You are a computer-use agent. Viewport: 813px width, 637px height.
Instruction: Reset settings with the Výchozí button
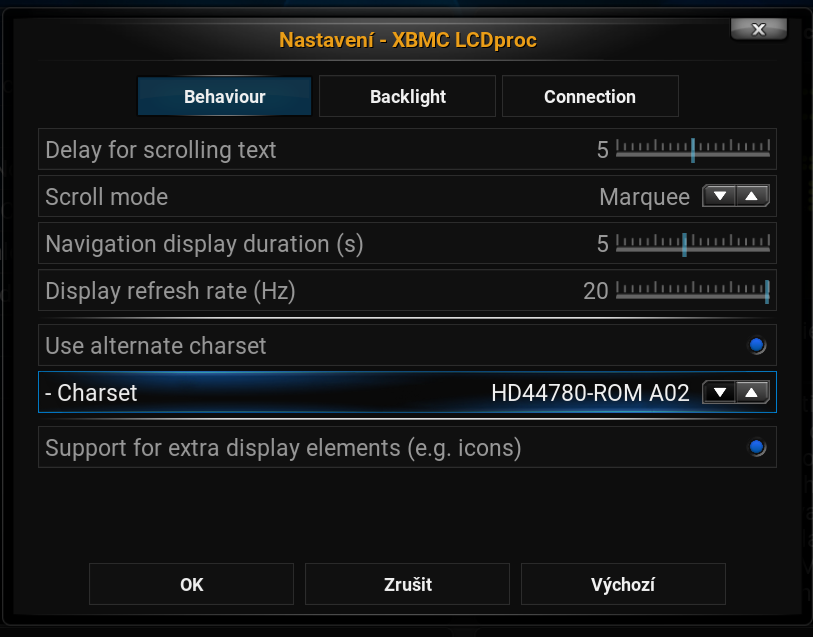click(x=623, y=584)
